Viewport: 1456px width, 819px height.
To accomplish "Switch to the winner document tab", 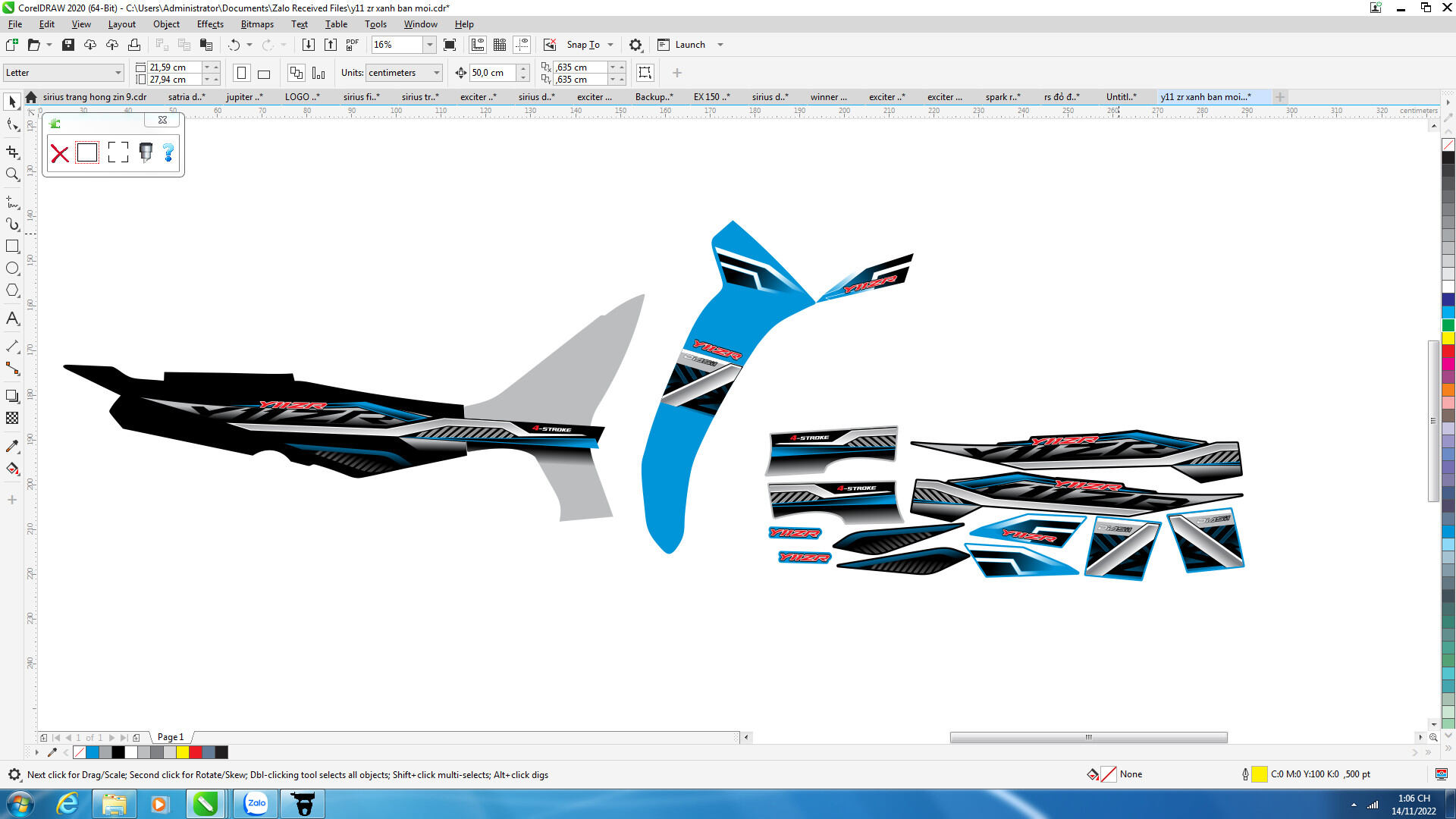I will pos(828,97).
